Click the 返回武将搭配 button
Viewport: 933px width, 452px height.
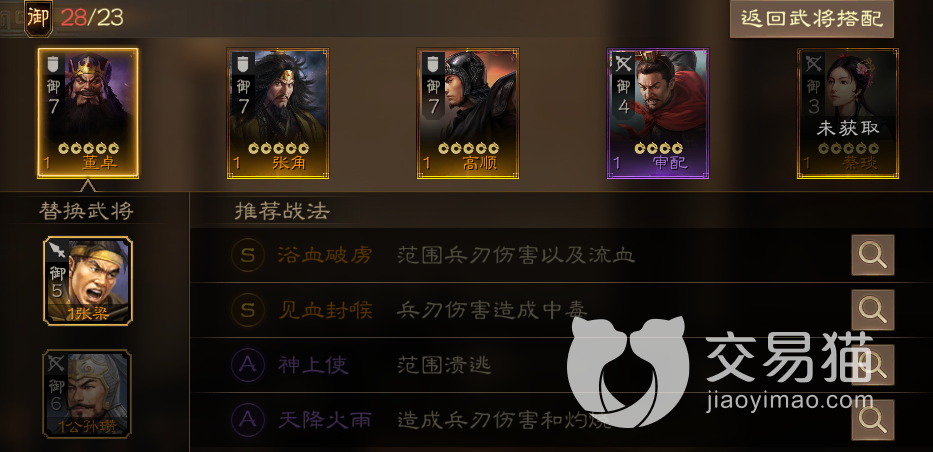812,18
